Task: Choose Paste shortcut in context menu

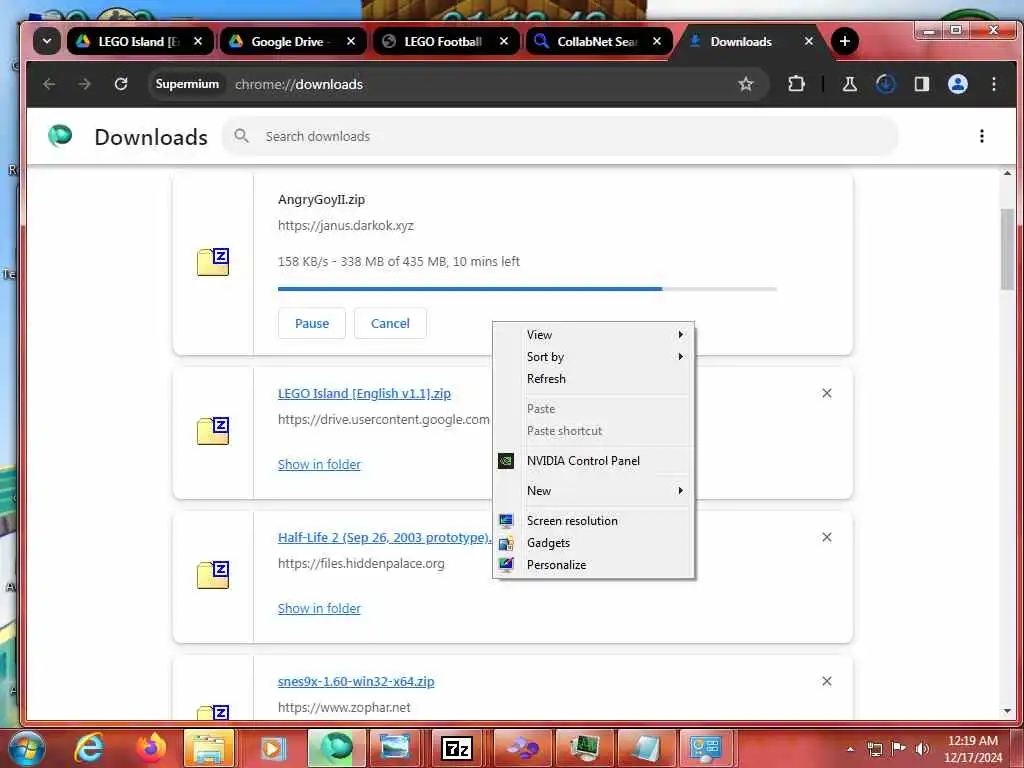Action: [593, 431]
